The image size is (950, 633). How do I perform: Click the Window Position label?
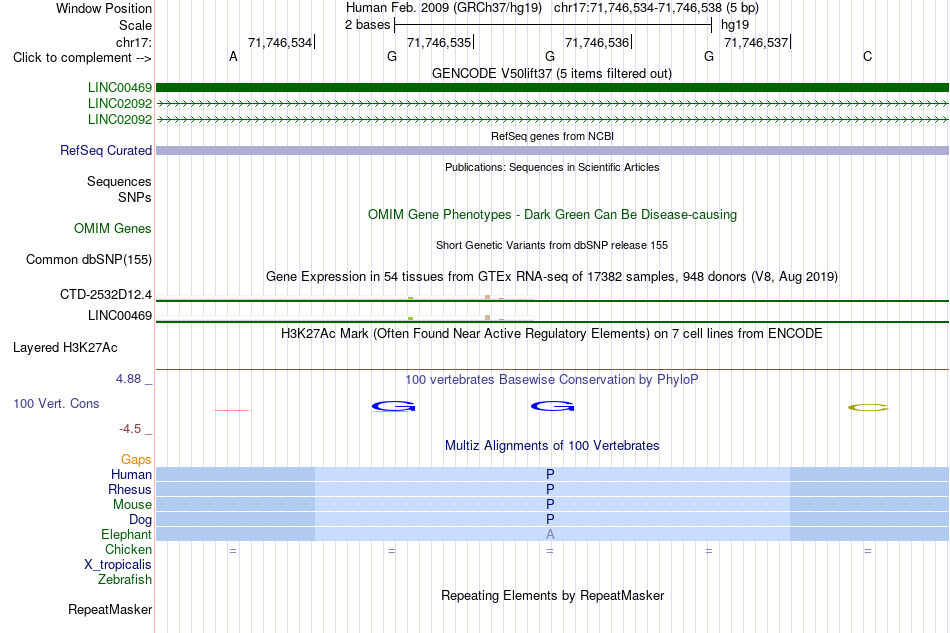point(104,8)
